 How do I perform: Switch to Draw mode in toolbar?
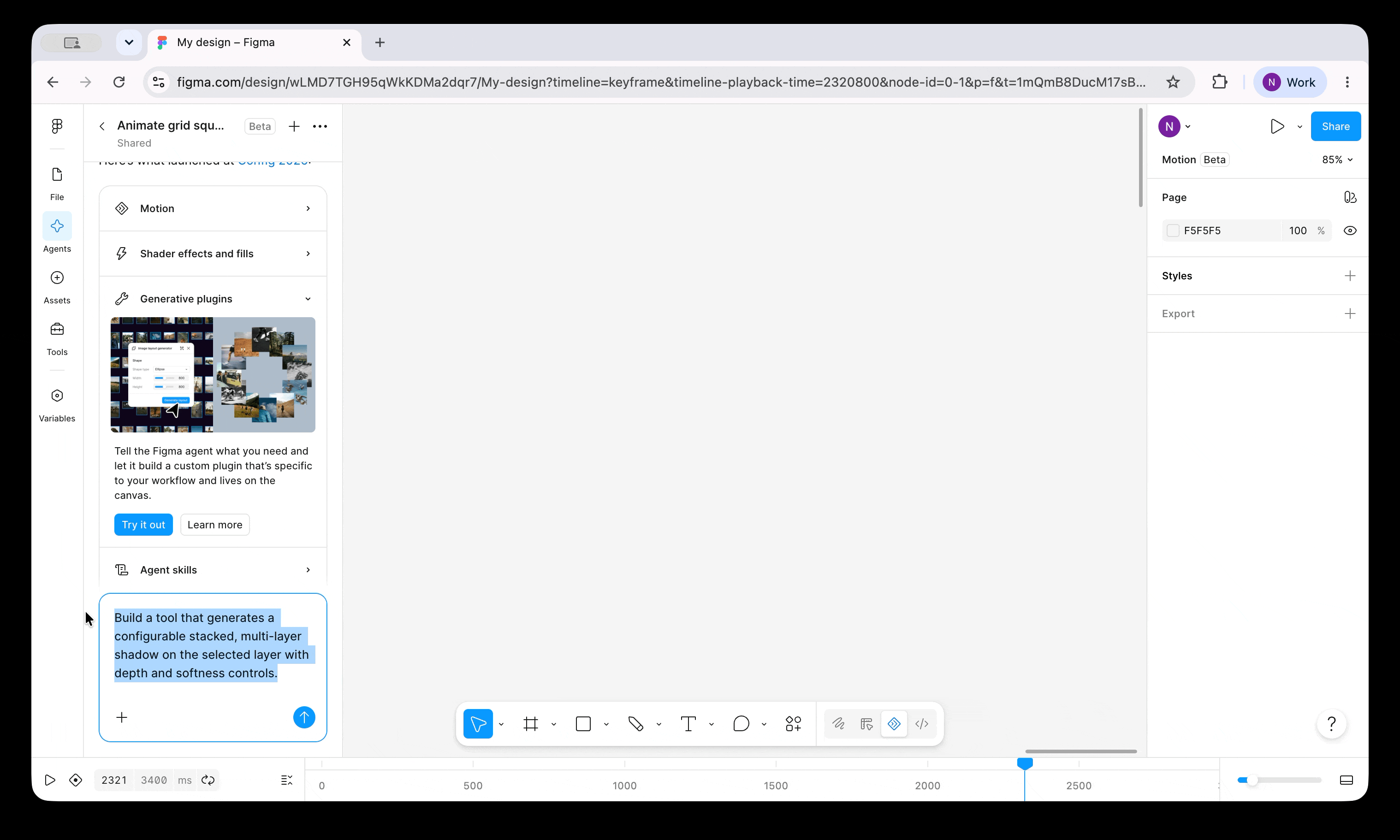(838, 723)
